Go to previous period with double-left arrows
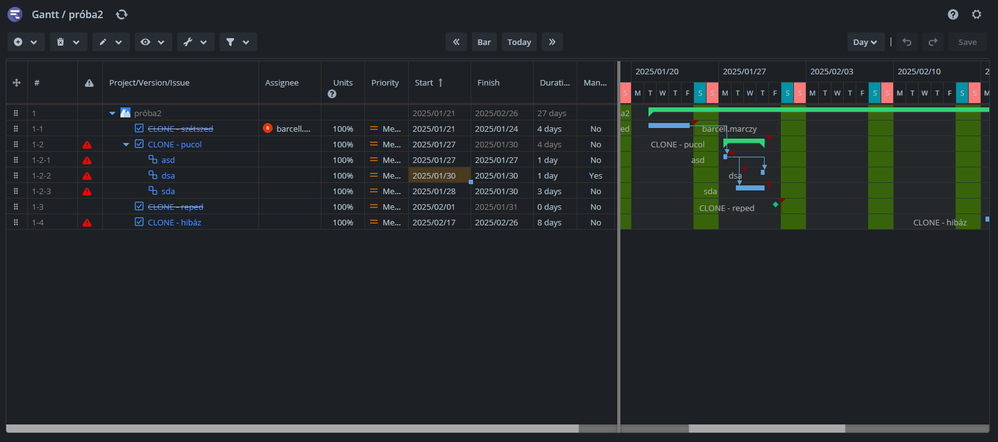The width and height of the screenshot is (998, 442). tap(456, 42)
